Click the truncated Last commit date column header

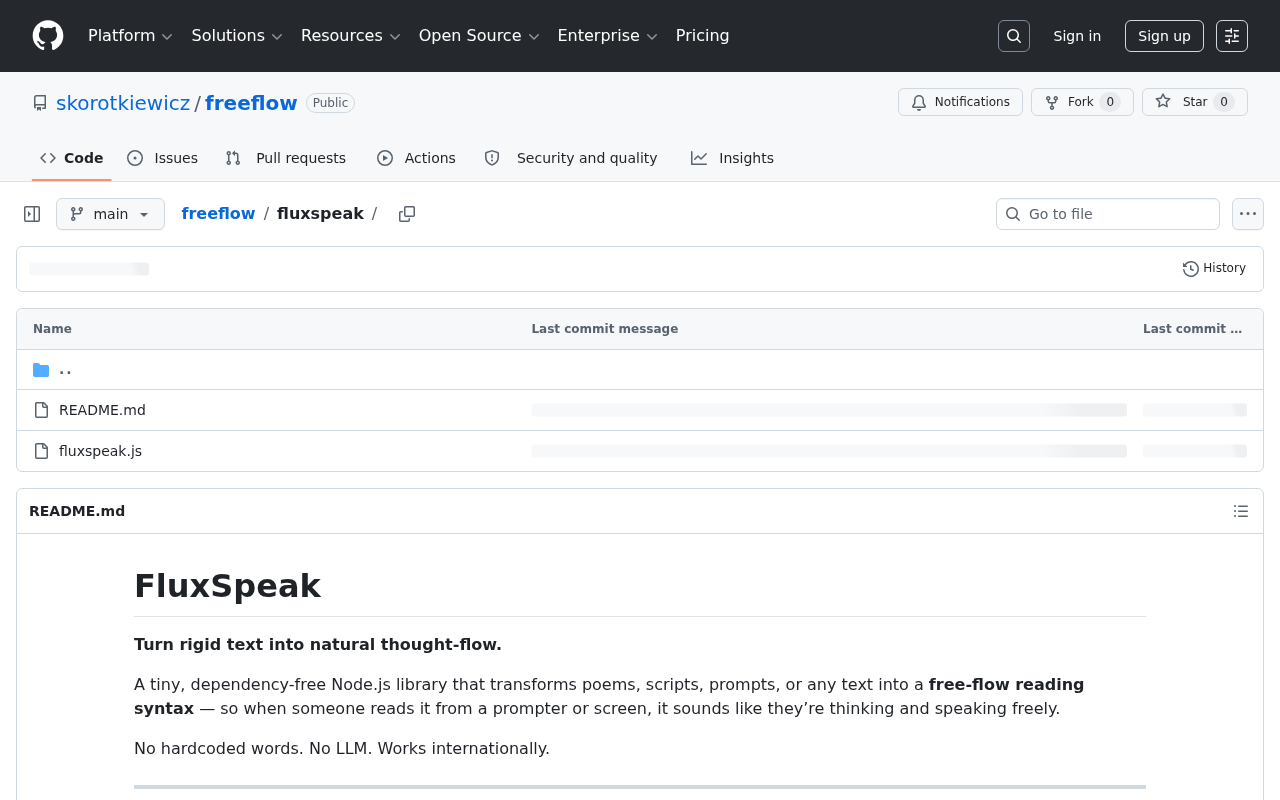[x=1193, y=329]
